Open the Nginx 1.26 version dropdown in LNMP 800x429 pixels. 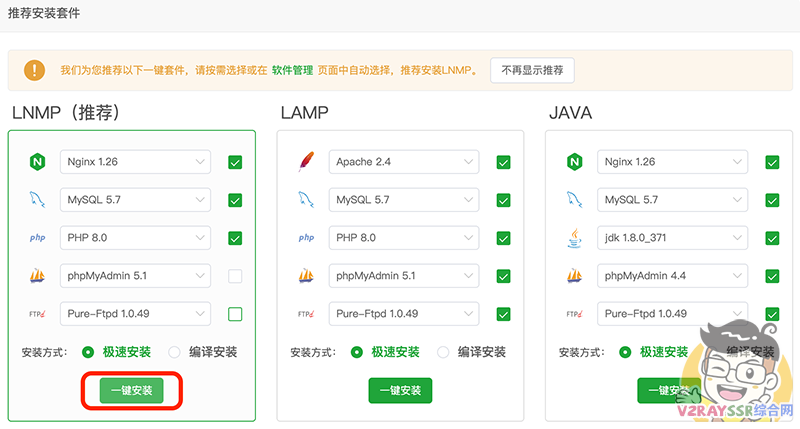coord(135,162)
